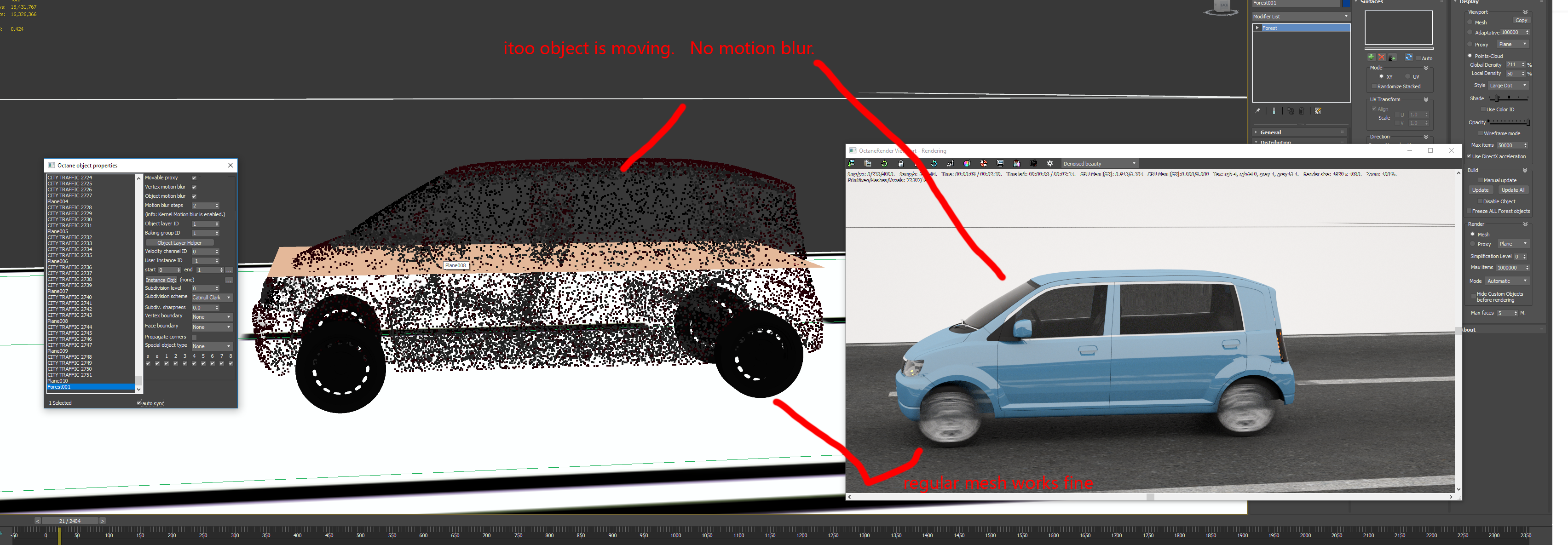Click the camera icon in Octane viewport toolbar

pos(1033,164)
